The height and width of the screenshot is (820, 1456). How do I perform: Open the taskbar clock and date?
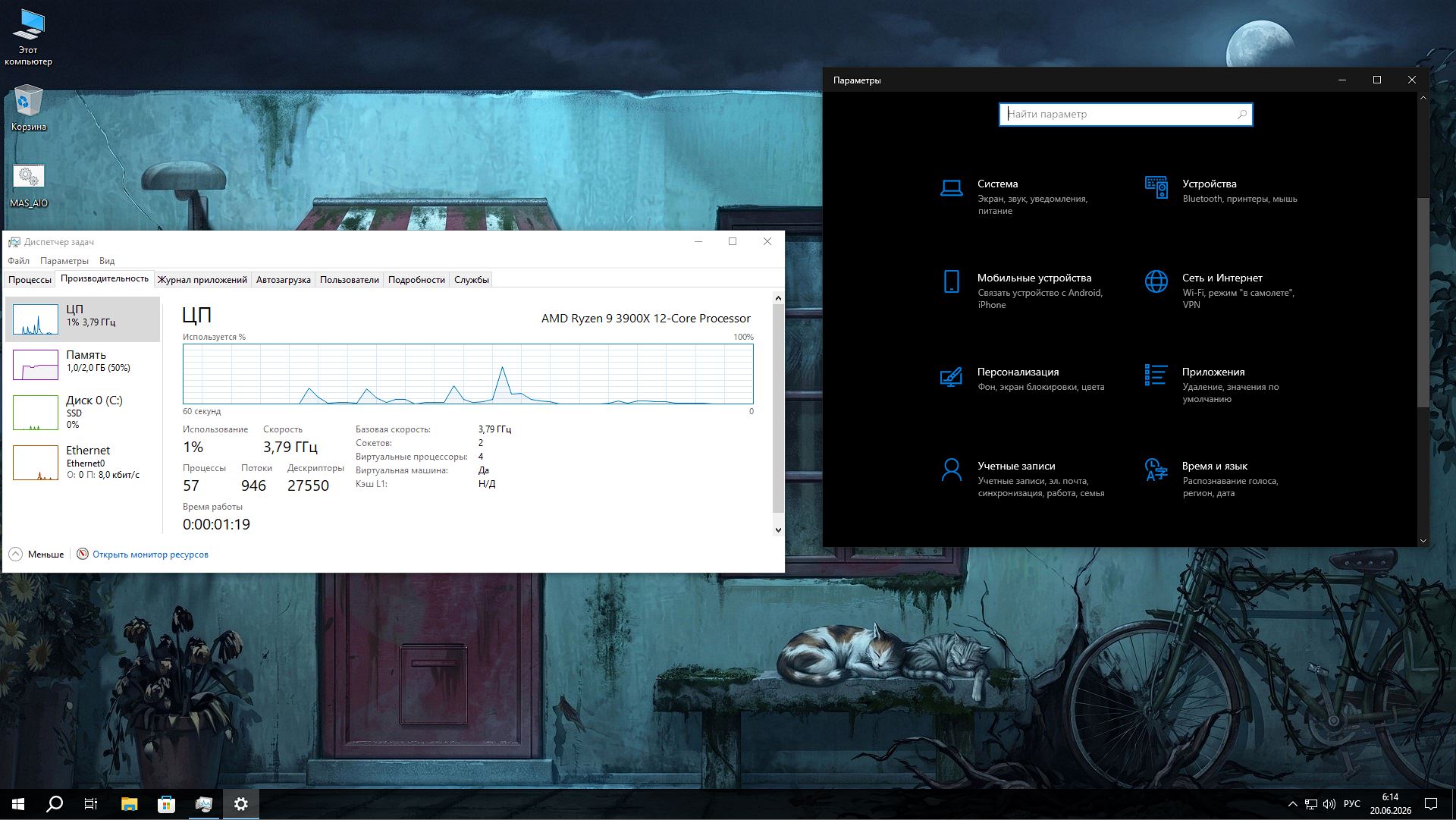click(1390, 804)
